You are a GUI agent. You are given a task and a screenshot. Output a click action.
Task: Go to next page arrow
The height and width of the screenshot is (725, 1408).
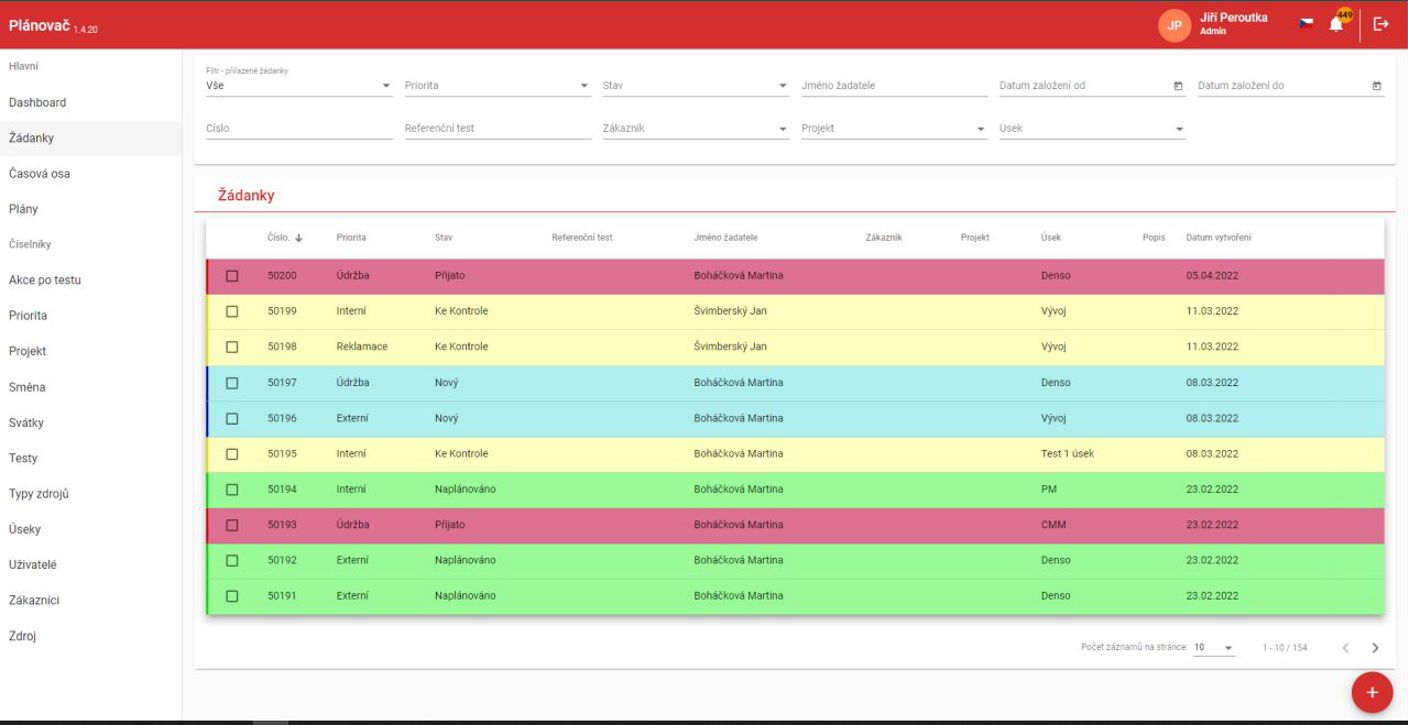[x=1375, y=648]
